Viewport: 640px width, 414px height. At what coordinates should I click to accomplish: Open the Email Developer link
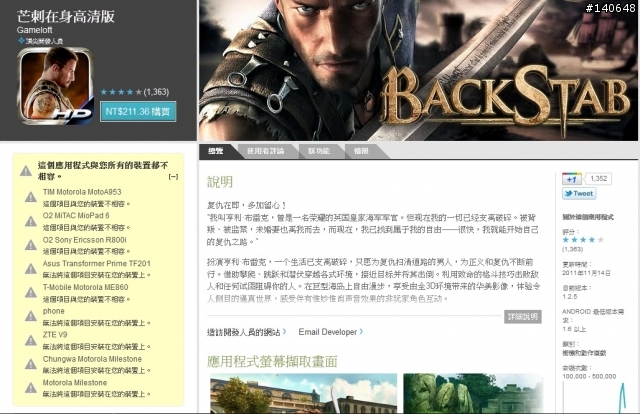click(x=331, y=332)
